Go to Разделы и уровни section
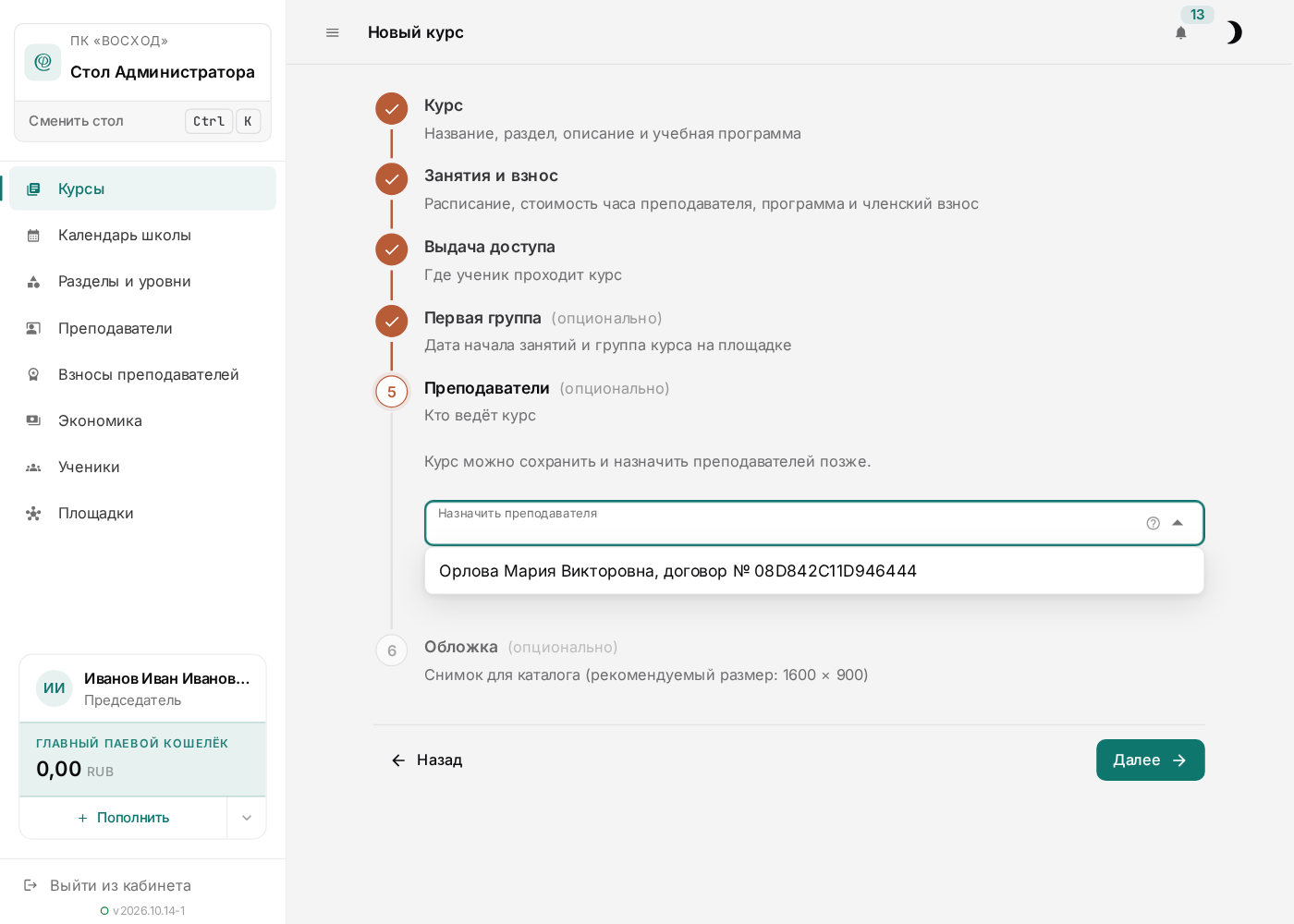The image size is (1294, 924). (143, 281)
